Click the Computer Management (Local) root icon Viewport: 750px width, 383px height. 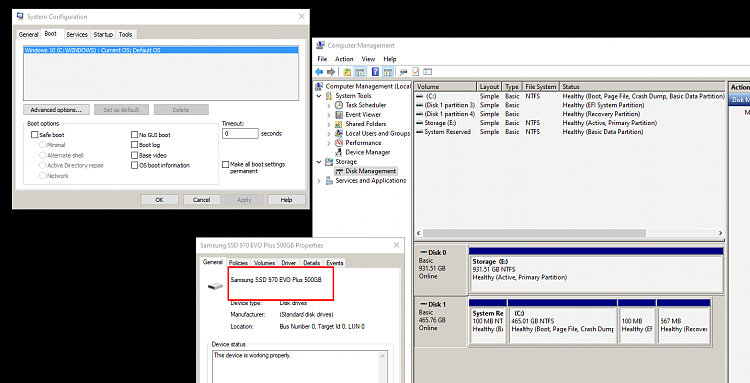(320, 86)
